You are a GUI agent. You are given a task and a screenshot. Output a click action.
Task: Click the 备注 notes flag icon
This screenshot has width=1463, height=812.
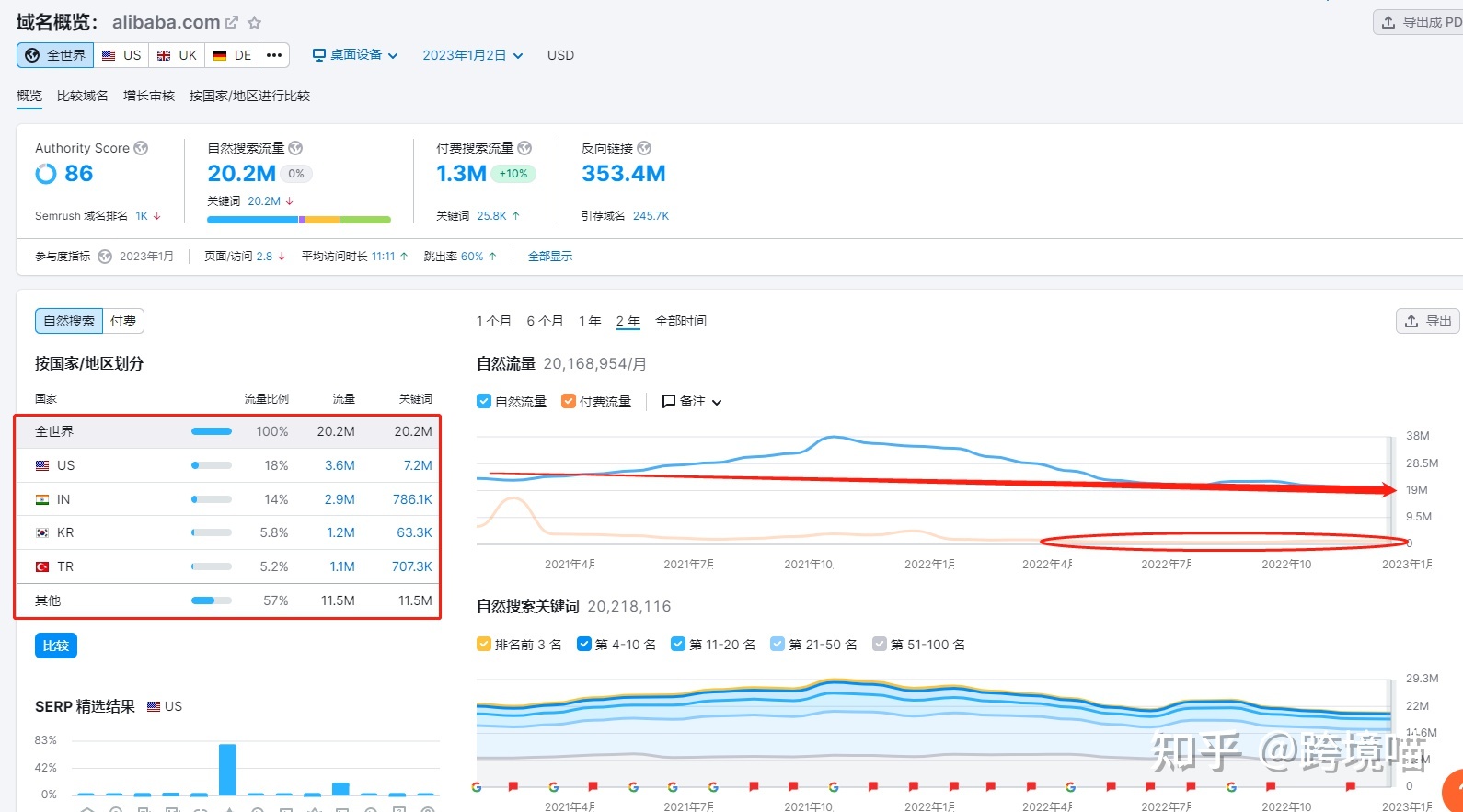click(669, 402)
